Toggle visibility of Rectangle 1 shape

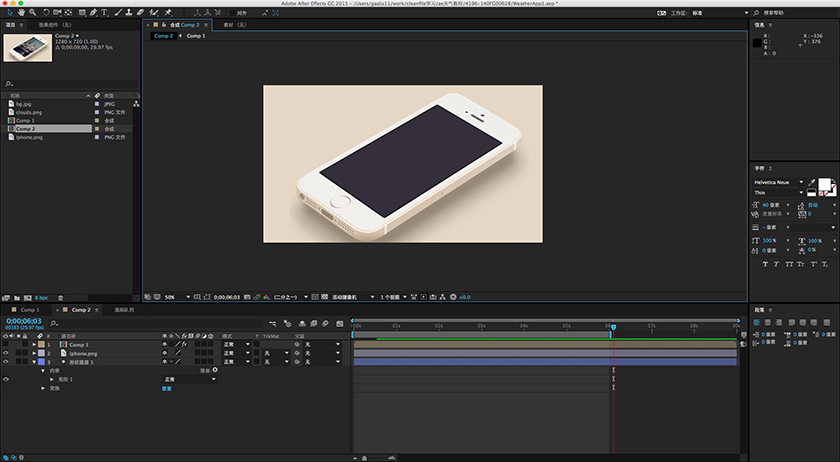click(5, 379)
